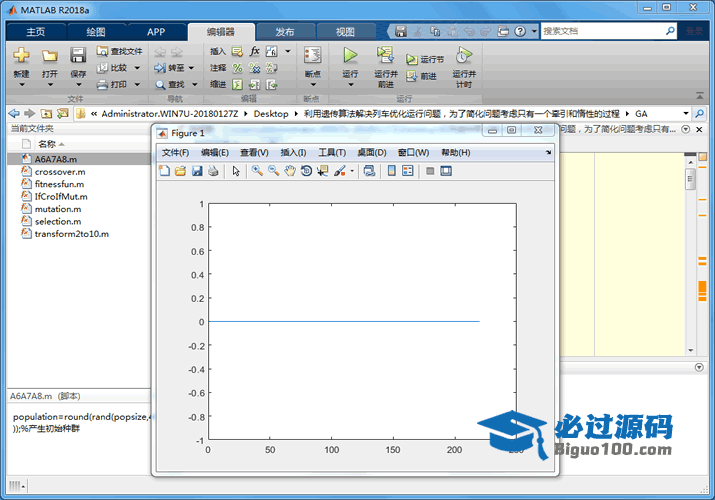Click Figure toolbar Print icon
Screen dimensions: 715x500
(213, 171)
